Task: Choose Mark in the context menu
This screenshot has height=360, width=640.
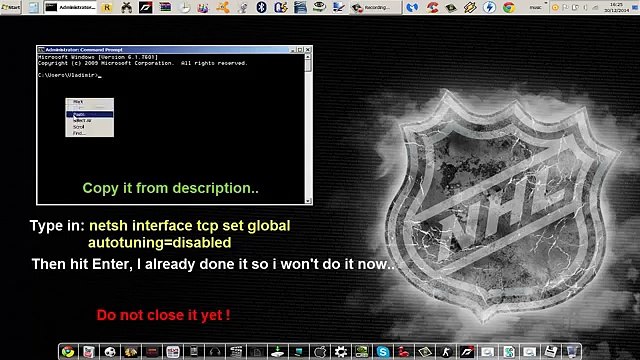Action: pos(89,102)
